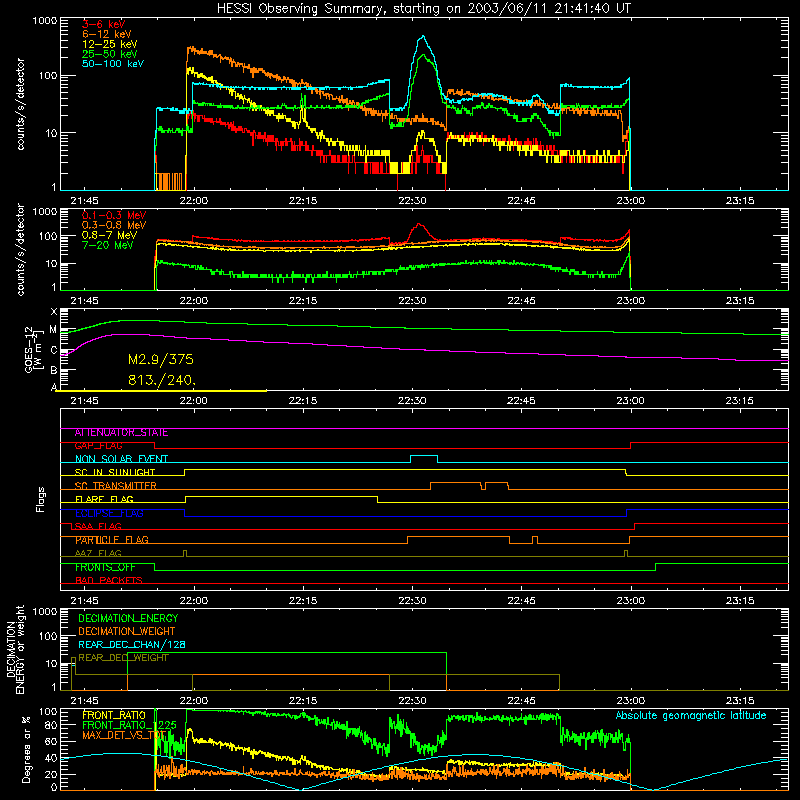Select the 25-50 keV legend label

(x=110, y=54)
